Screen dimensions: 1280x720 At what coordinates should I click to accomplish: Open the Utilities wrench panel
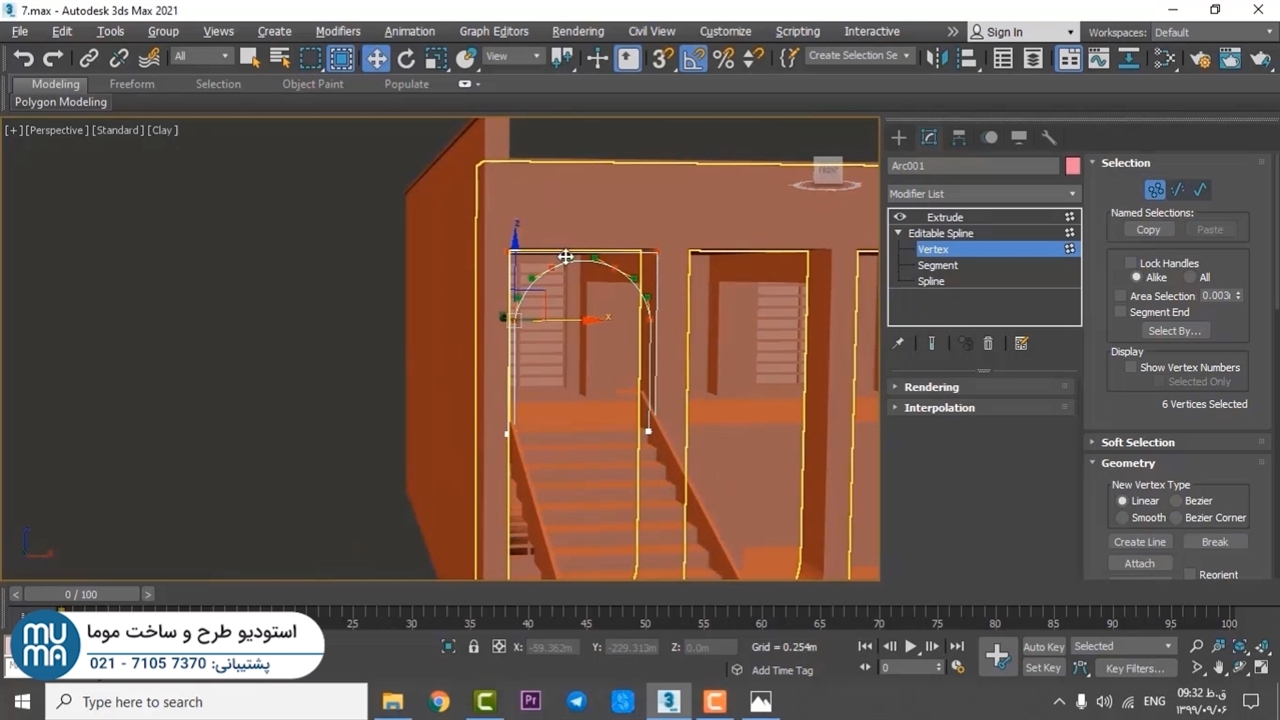(x=1049, y=137)
